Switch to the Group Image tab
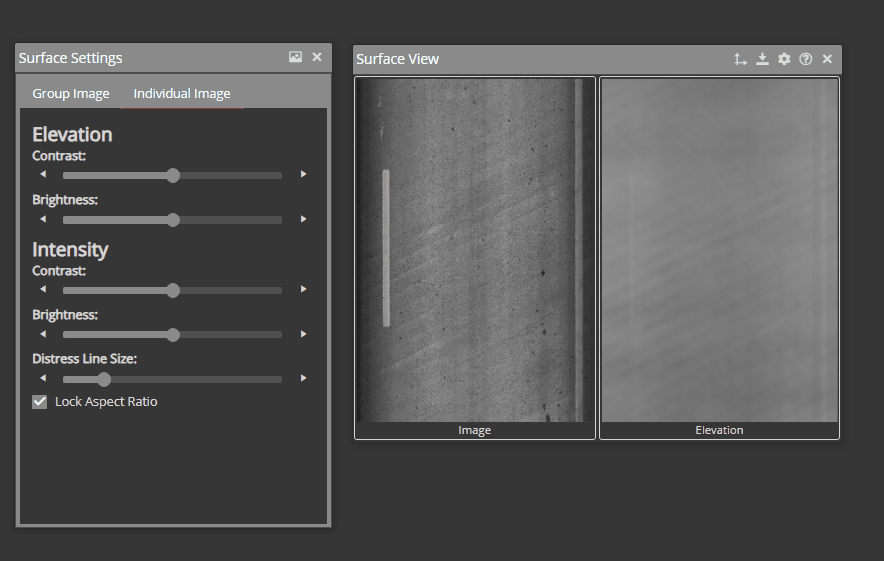The image size is (884, 561). click(71, 94)
